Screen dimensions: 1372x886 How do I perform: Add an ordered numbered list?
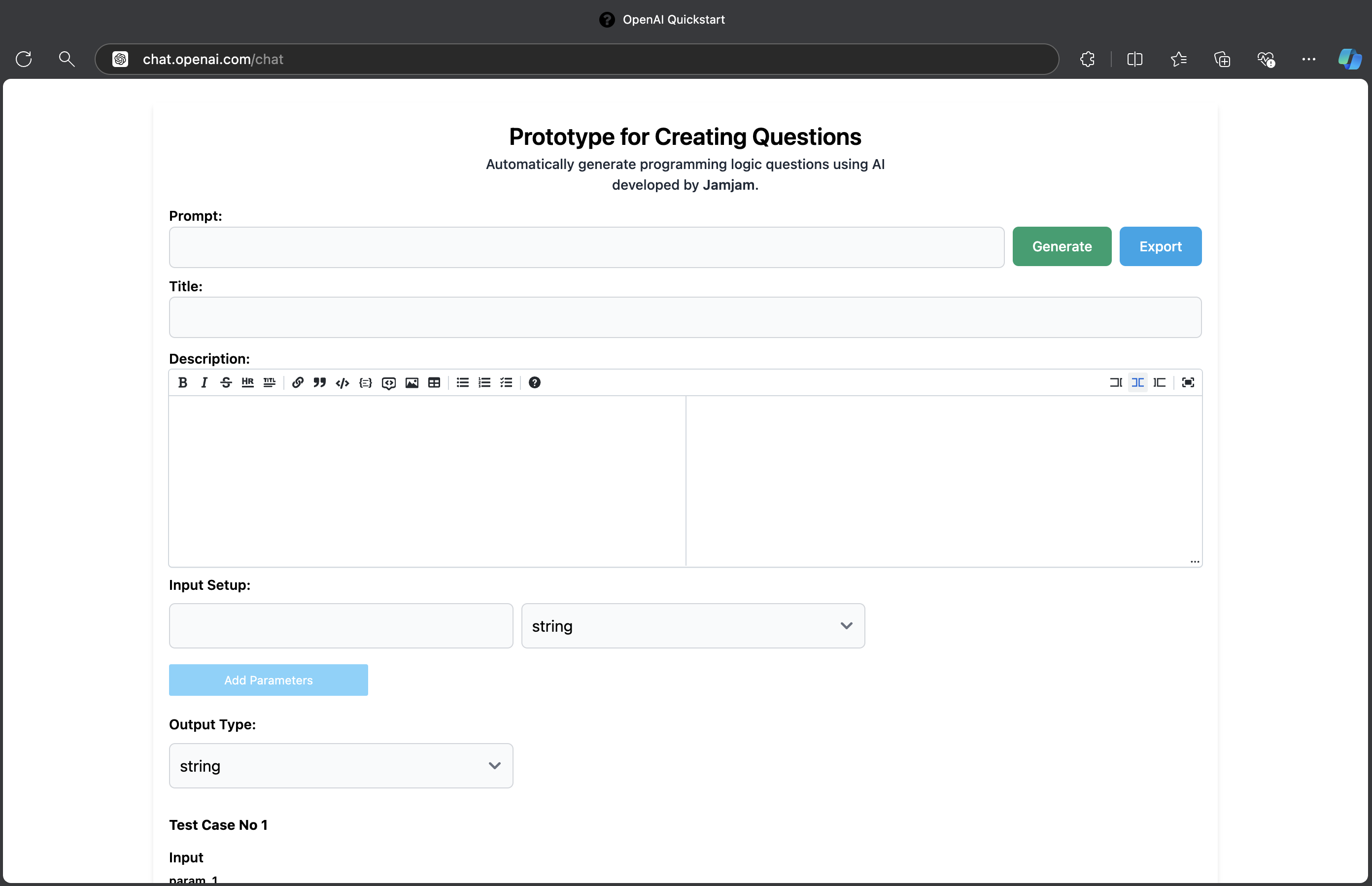[x=484, y=382]
